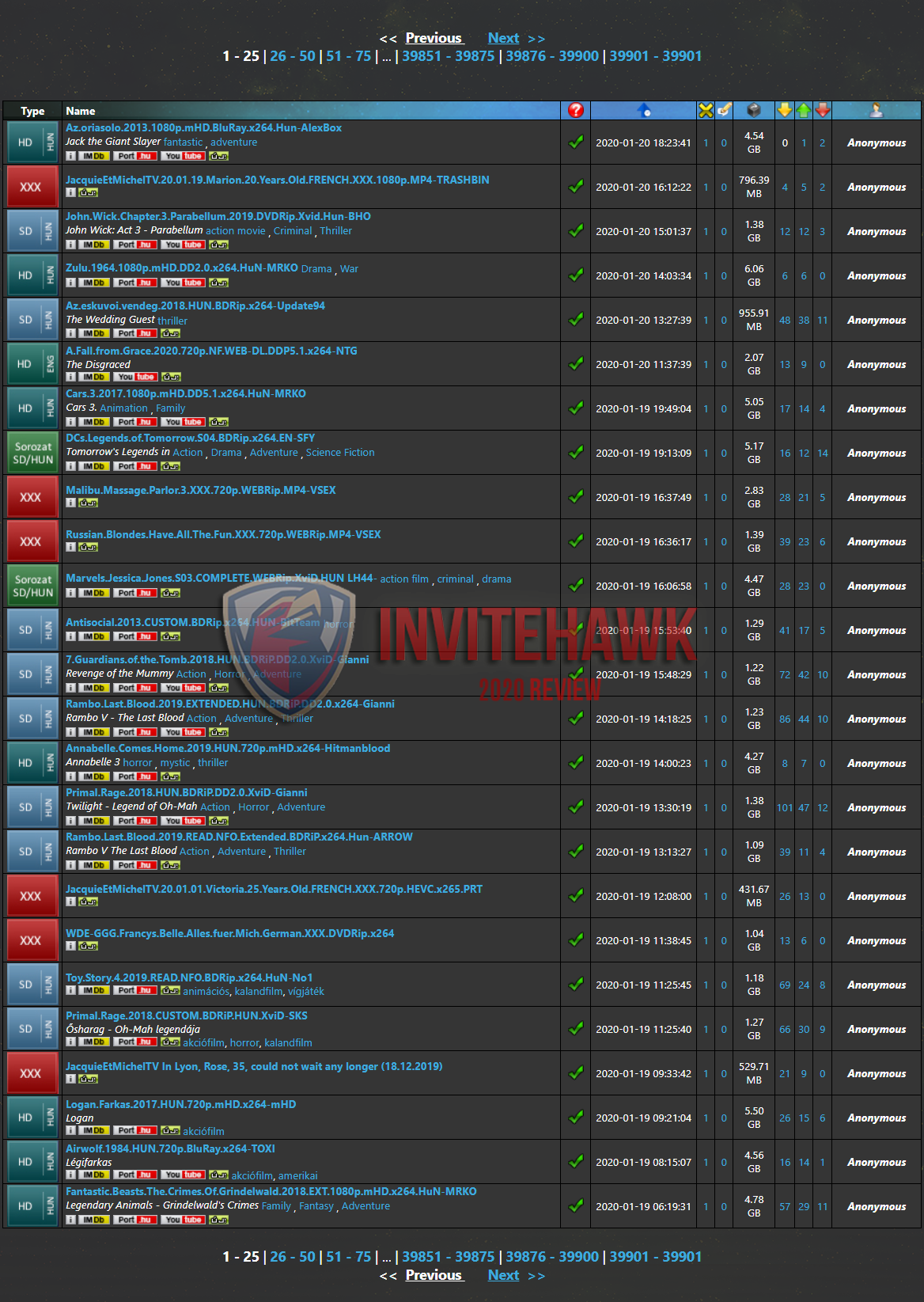
Task: Open torrent A.Fall.from.Grace.2020.720p
Action: click(x=211, y=351)
